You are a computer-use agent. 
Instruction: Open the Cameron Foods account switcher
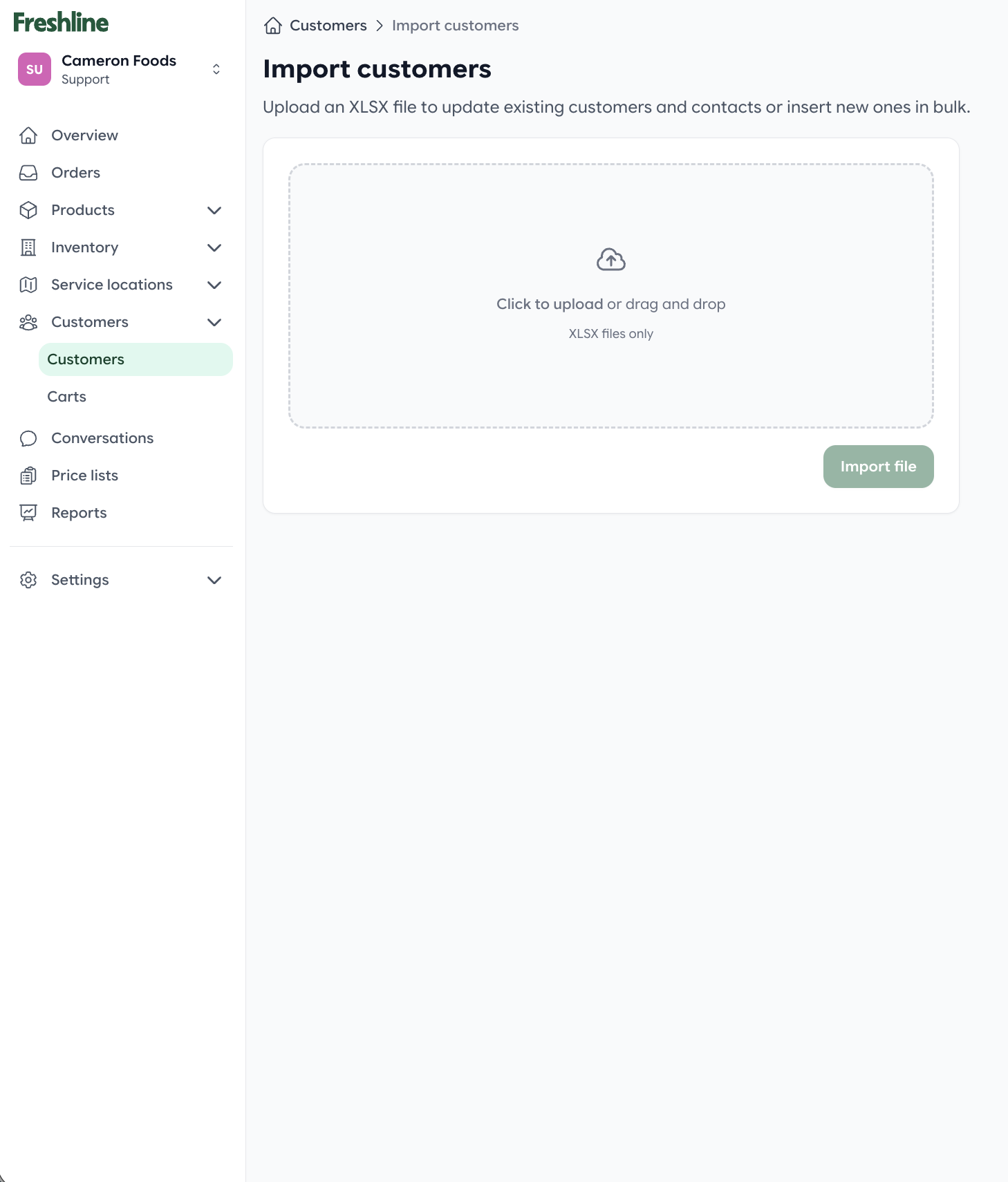(x=216, y=69)
